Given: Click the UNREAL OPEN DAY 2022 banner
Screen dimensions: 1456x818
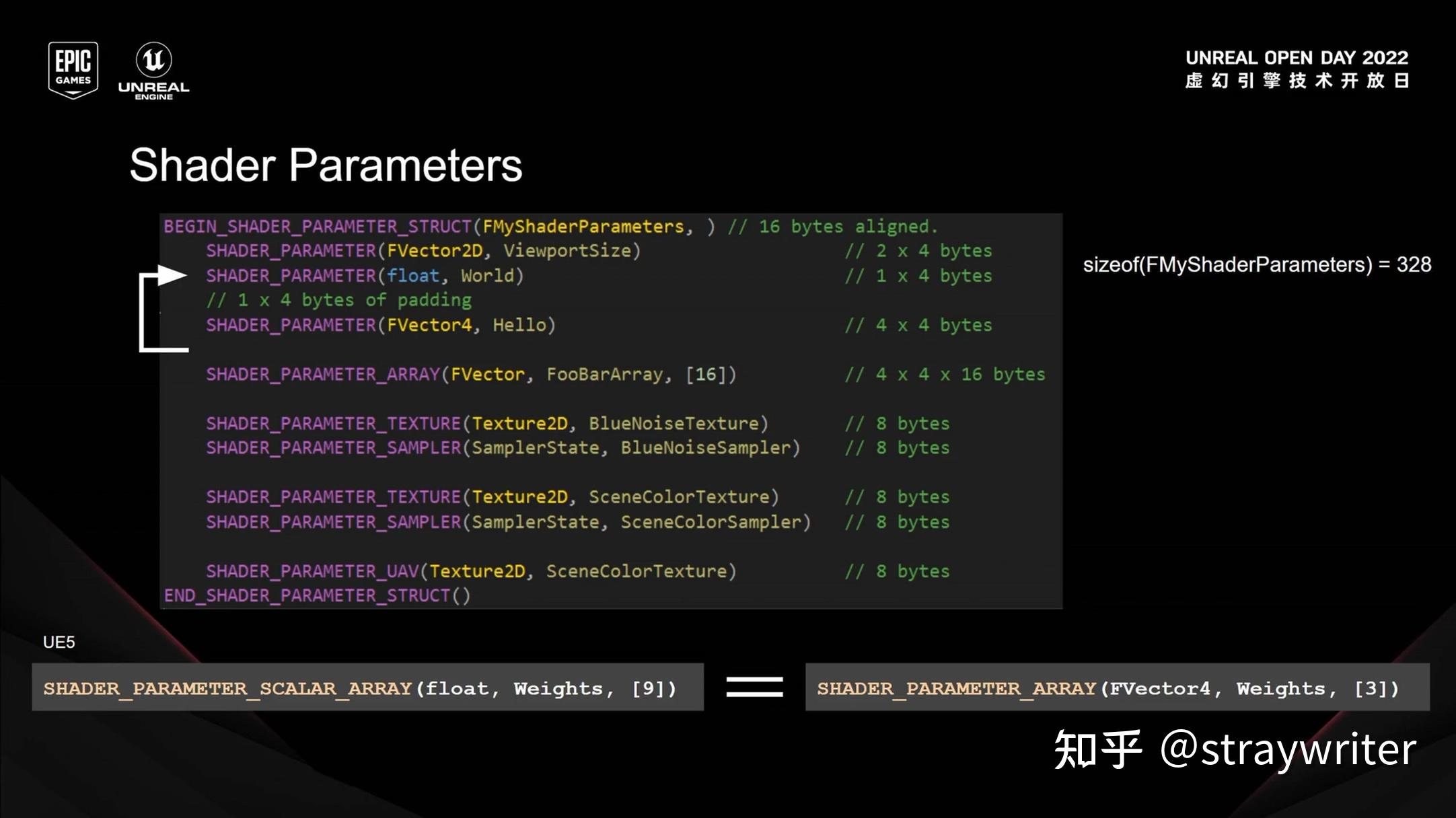Looking at the screenshot, I should (1299, 57).
